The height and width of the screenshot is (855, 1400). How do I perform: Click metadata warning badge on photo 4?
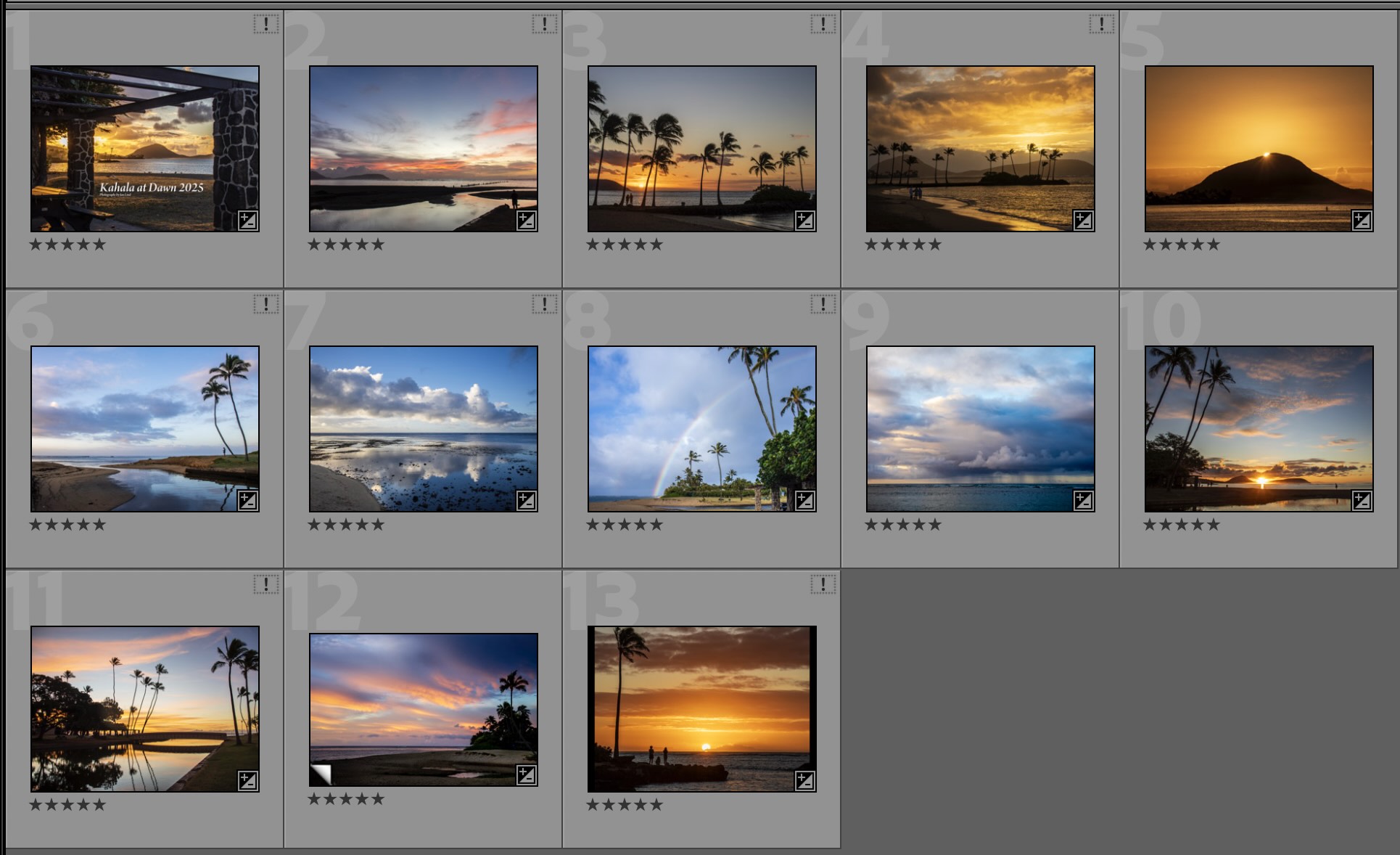pos(1101,25)
